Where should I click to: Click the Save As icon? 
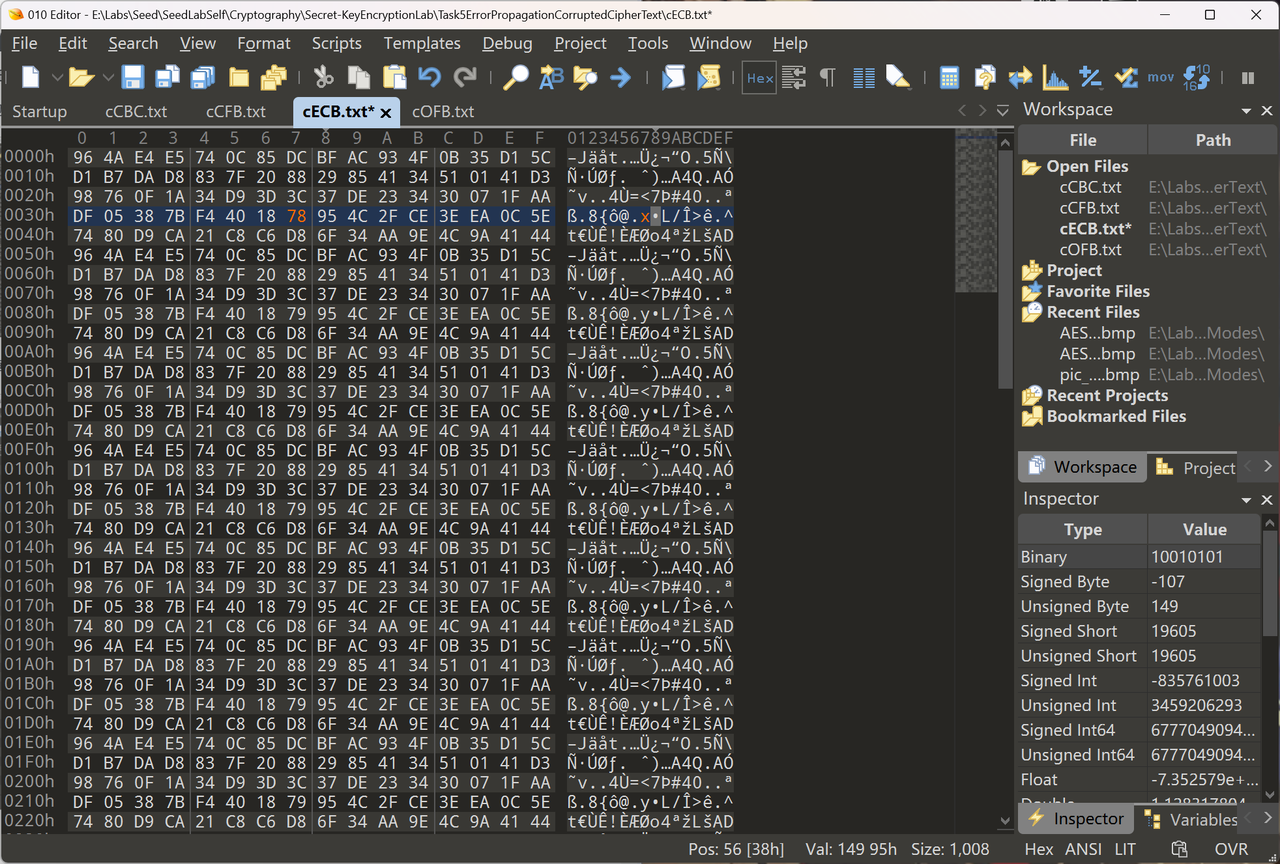[x=168, y=77]
